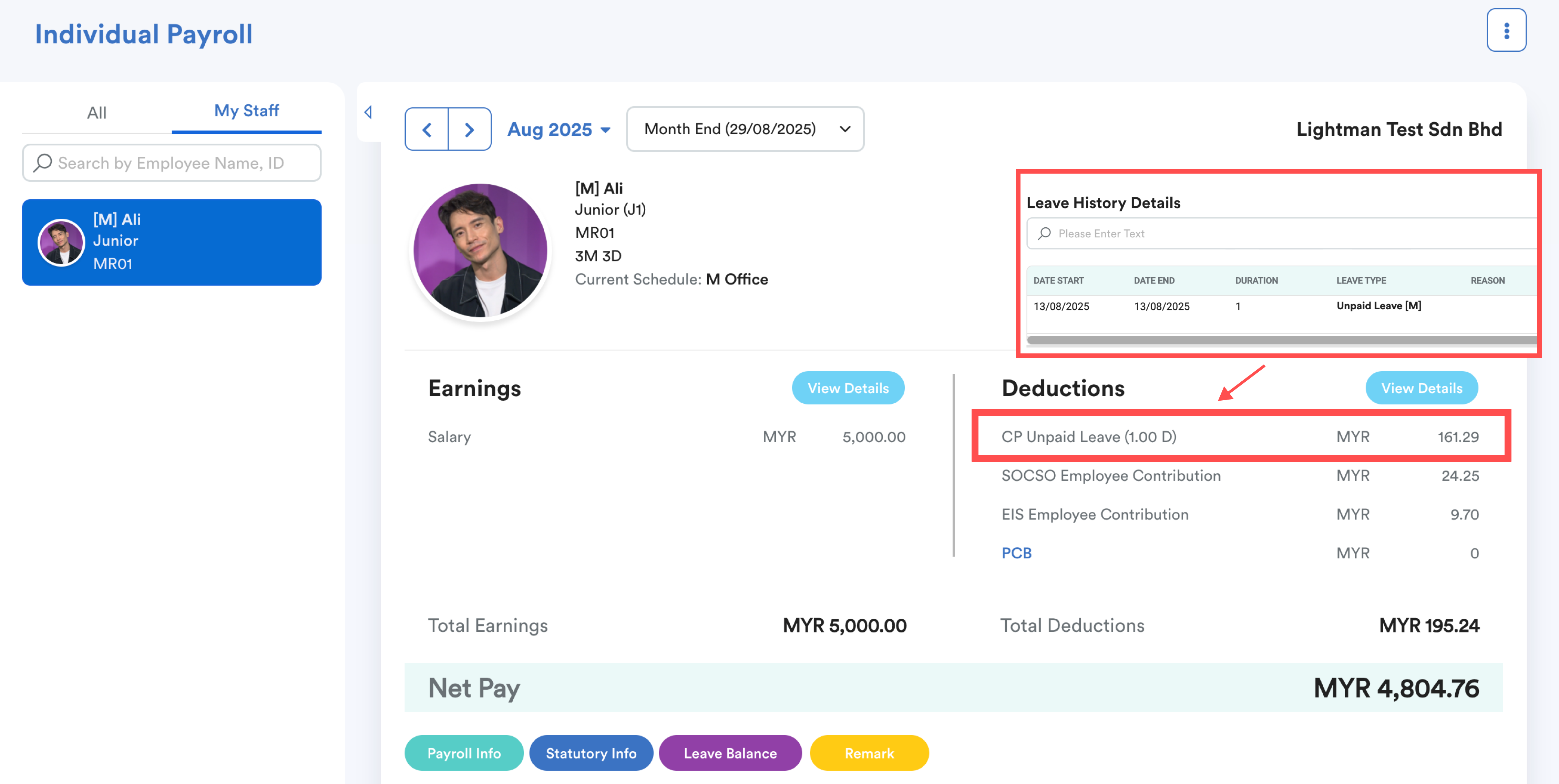
Task: Click Leave History search magnifier icon
Action: click(1044, 234)
